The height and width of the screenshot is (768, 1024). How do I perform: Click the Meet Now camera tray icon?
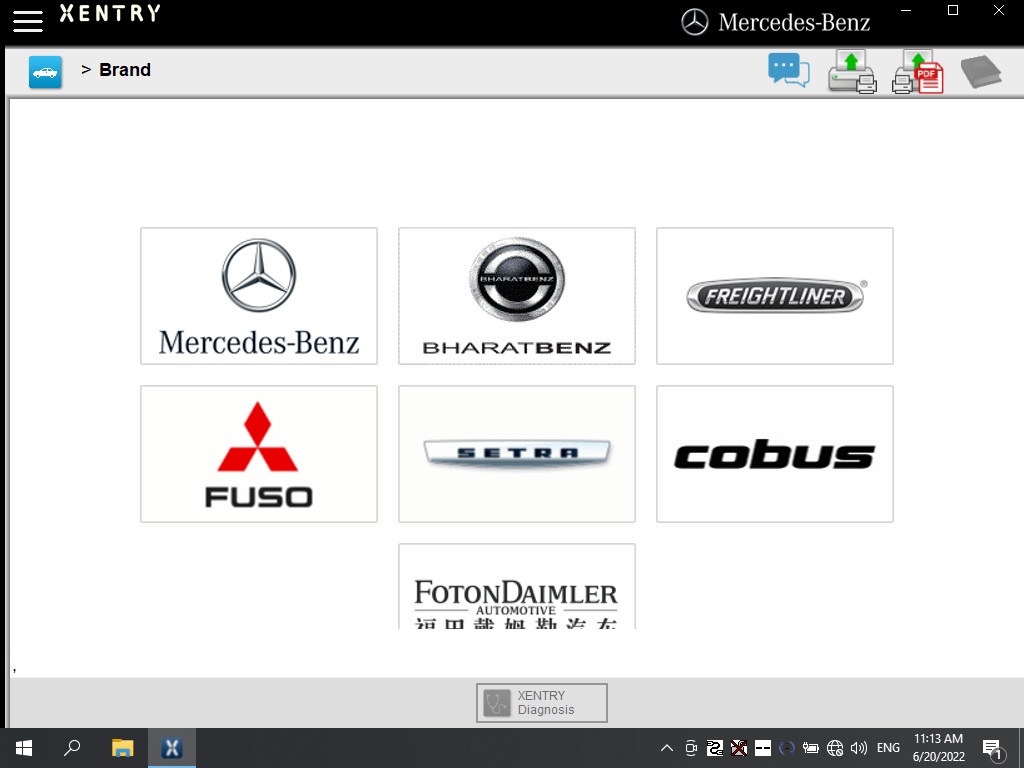(x=691, y=748)
